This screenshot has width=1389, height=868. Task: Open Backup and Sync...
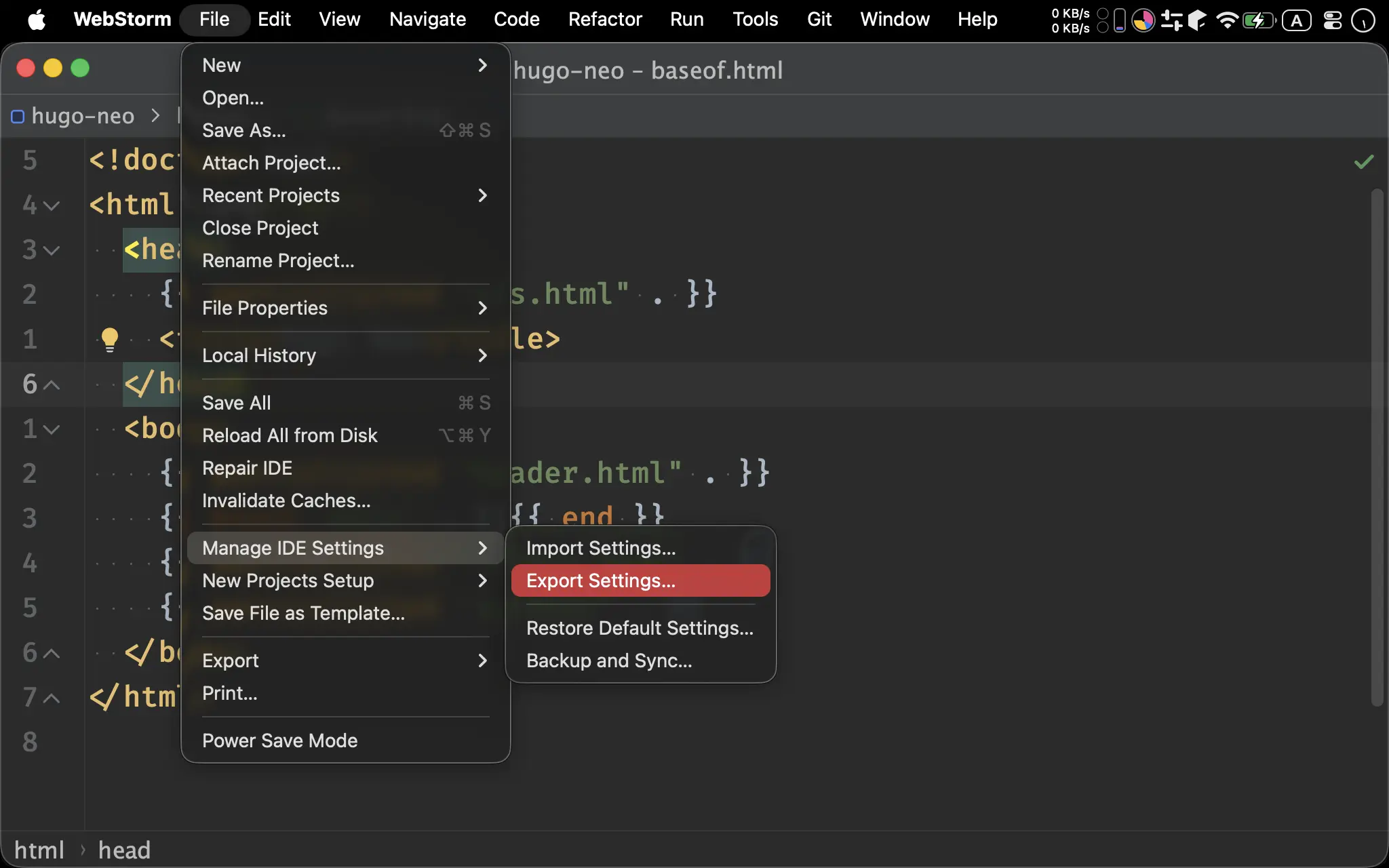pyautogui.click(x=640, y=660)
